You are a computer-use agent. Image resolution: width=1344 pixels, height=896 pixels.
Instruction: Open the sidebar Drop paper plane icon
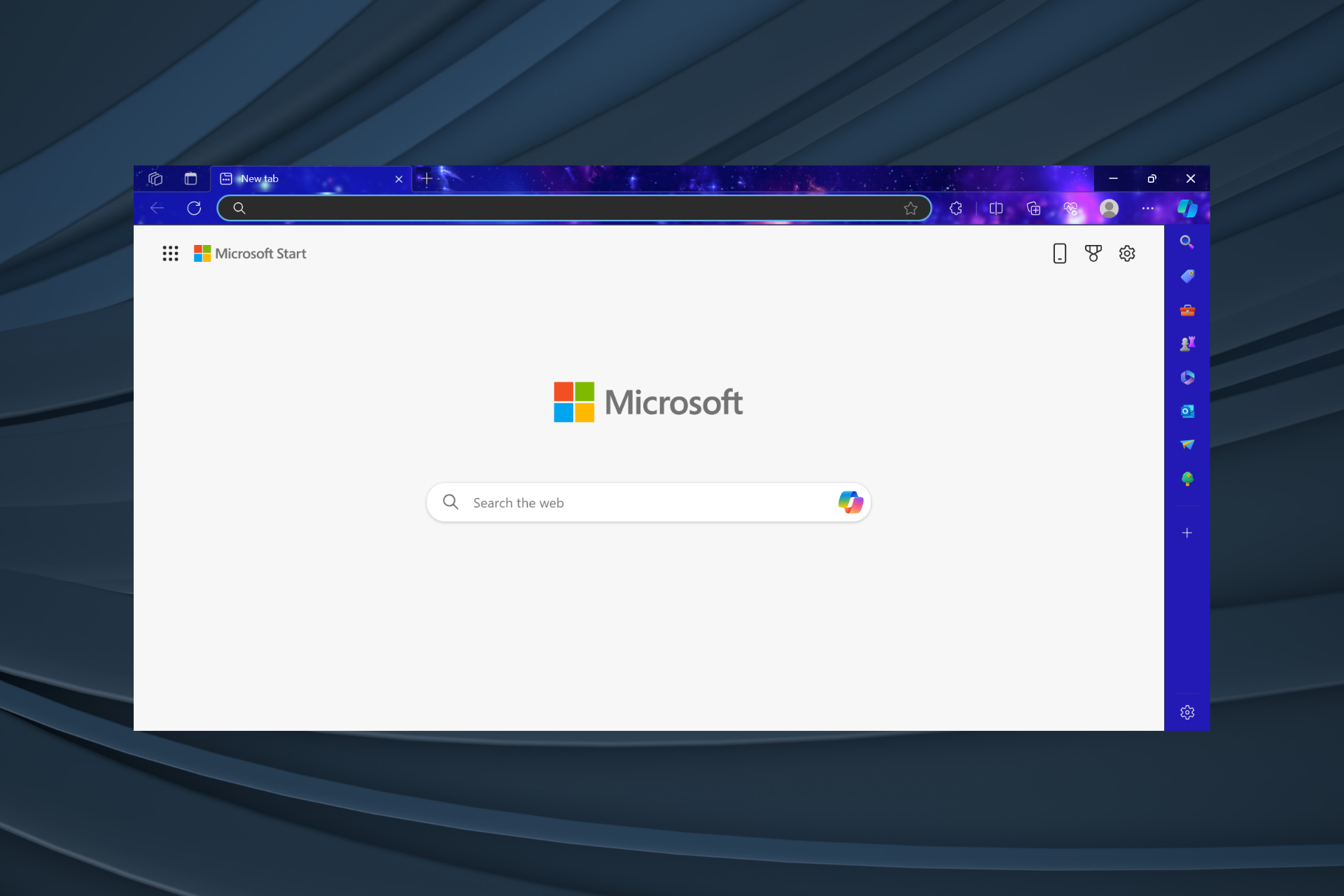point(1187,444)
